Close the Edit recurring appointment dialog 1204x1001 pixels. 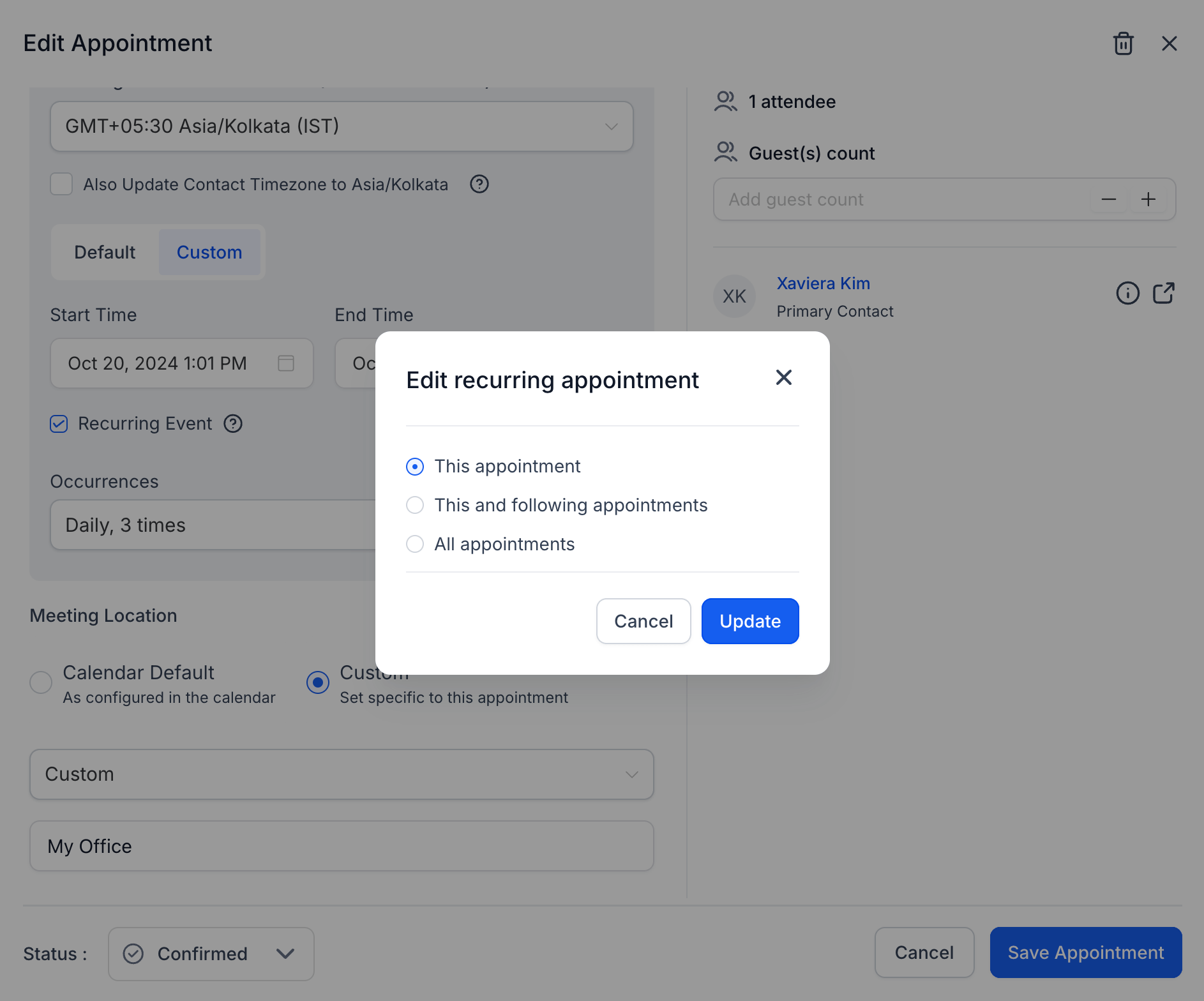[x=784, y=377]
